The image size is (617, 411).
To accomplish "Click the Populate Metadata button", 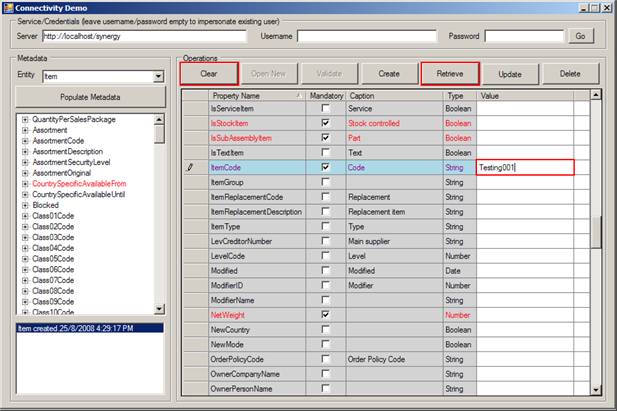I will tap(91, 97).
